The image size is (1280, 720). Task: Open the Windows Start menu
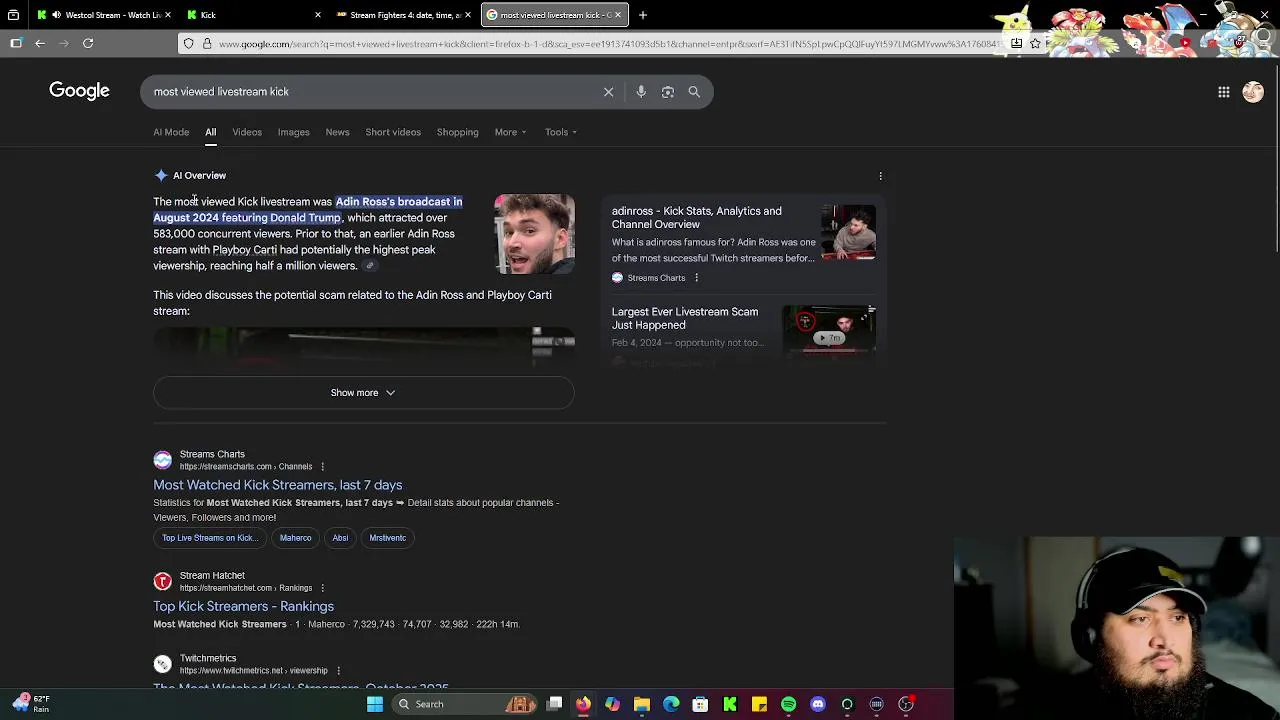(375, 704)
